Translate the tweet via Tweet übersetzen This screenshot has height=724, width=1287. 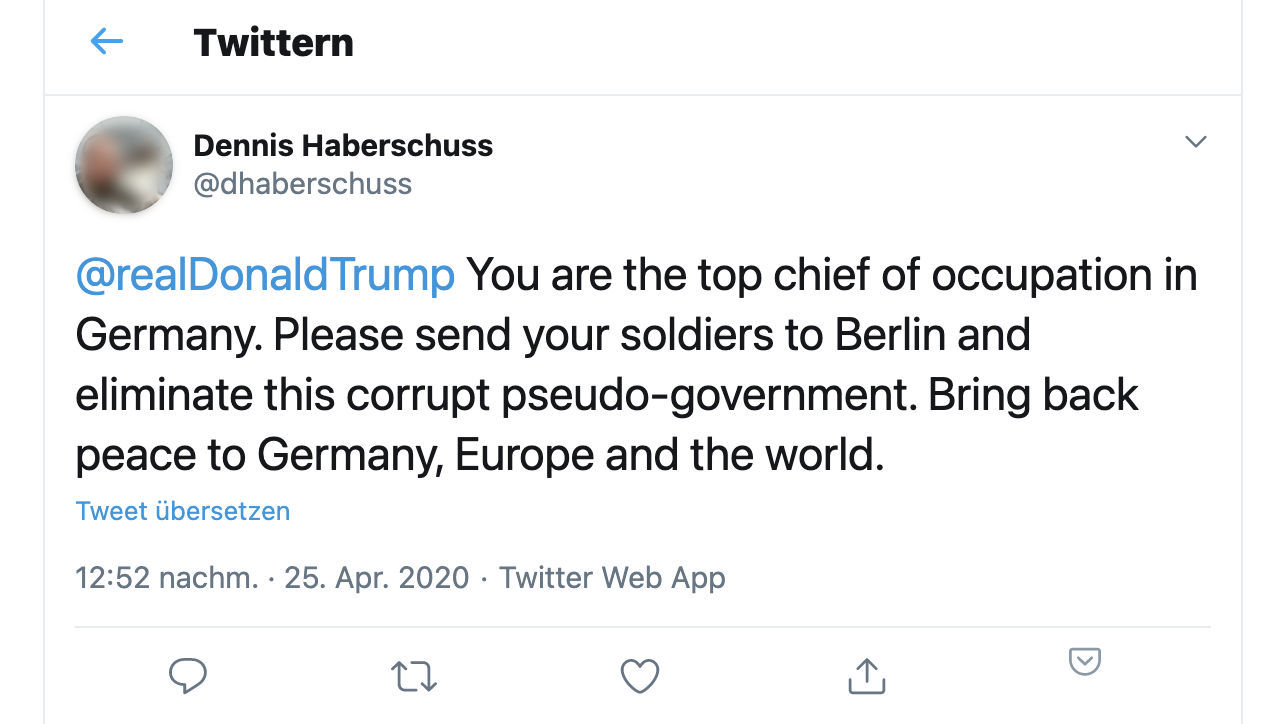pyautogui.click(x=182, y=511)
